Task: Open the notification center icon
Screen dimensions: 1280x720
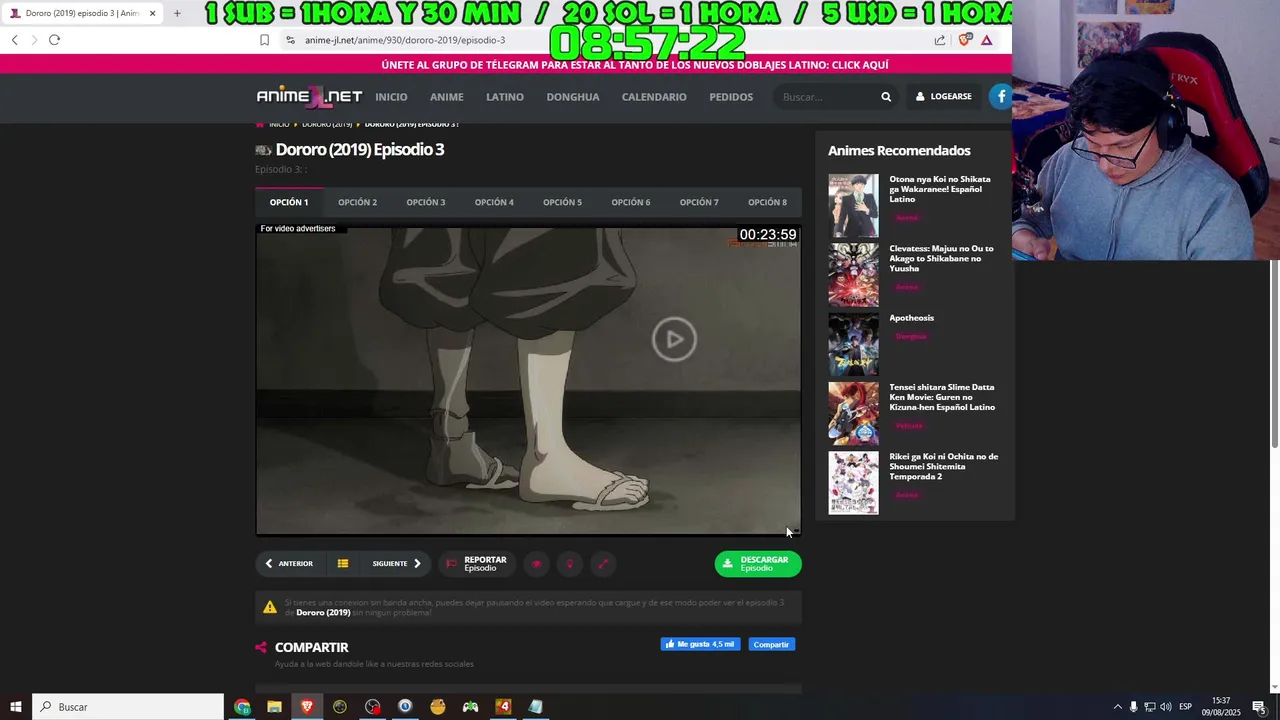Action: [1259, 707]
